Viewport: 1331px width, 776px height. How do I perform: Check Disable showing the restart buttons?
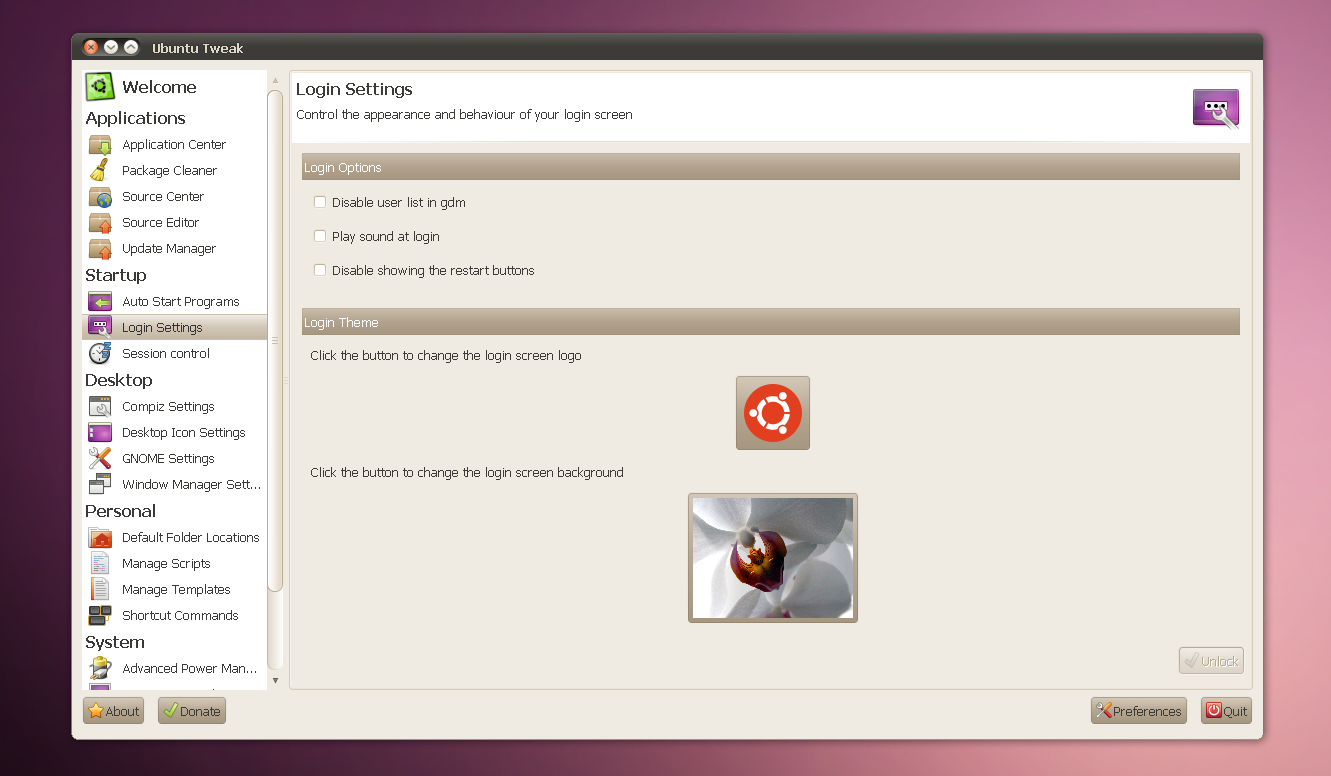[x=320, y=270]
